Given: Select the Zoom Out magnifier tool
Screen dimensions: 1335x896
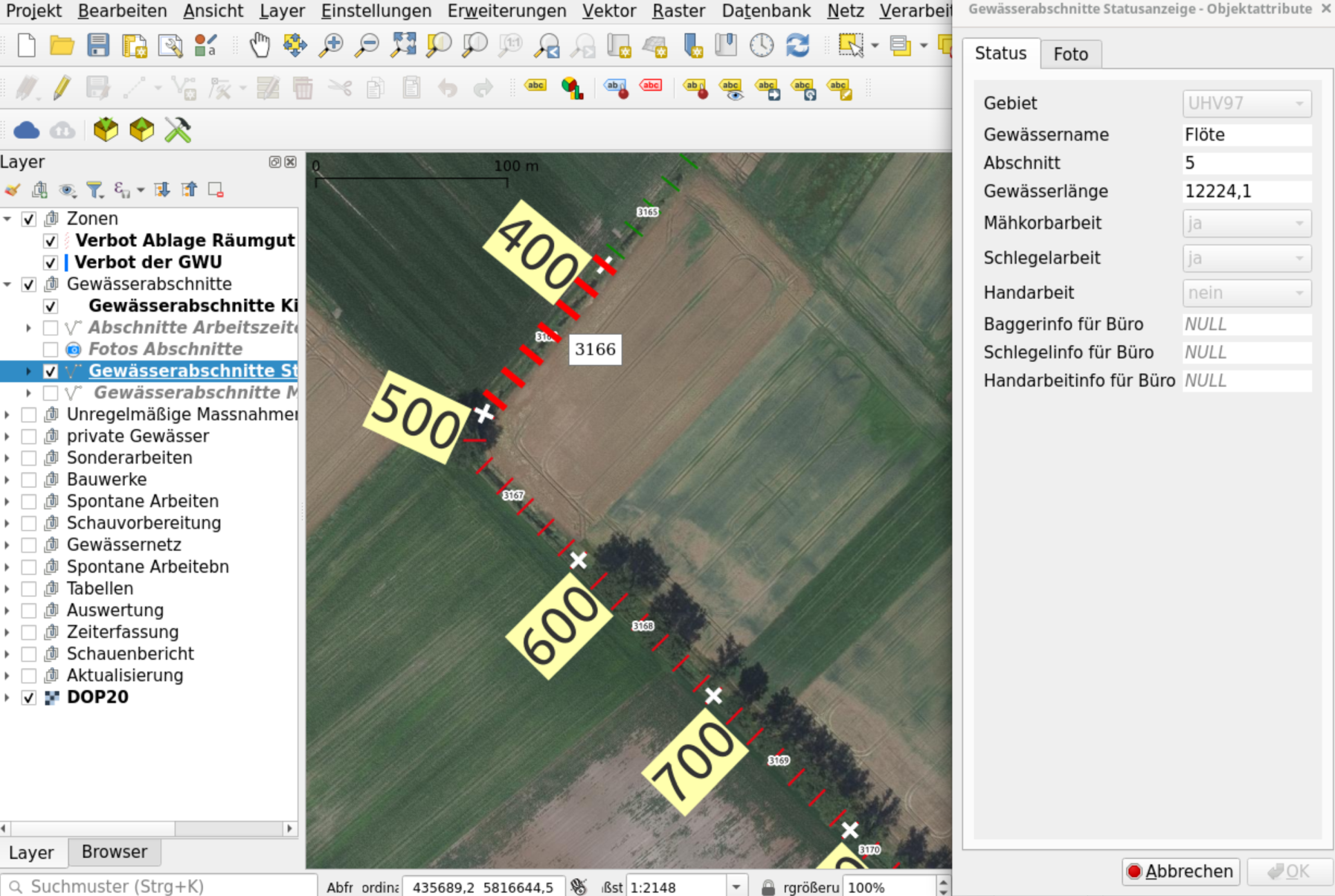Looking at the screenshot, I should click(367, 45).
